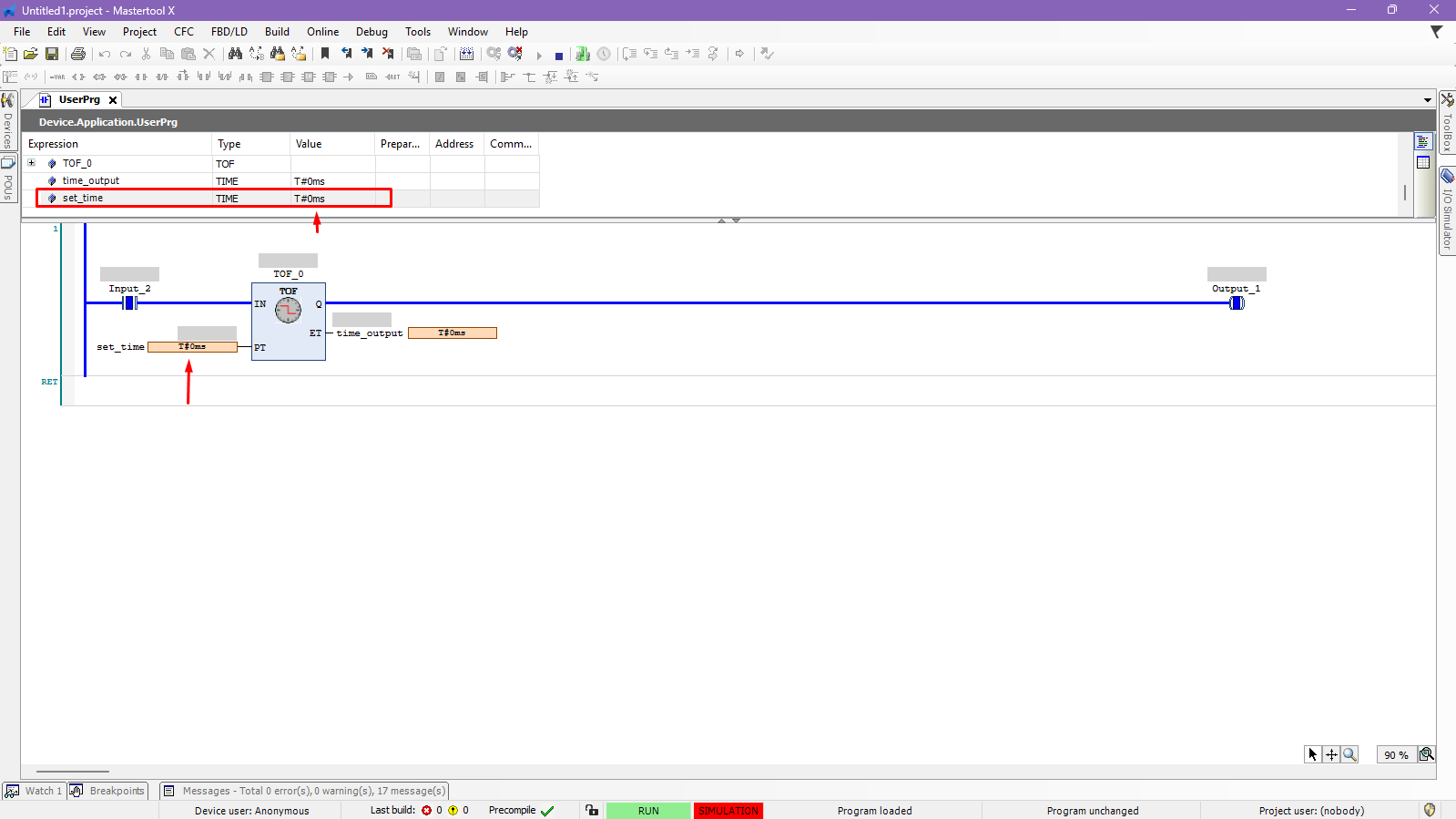Toggle the Output_1 coil
The width and height of the screenshot is (1456, 819).
tap(1237, 303)
